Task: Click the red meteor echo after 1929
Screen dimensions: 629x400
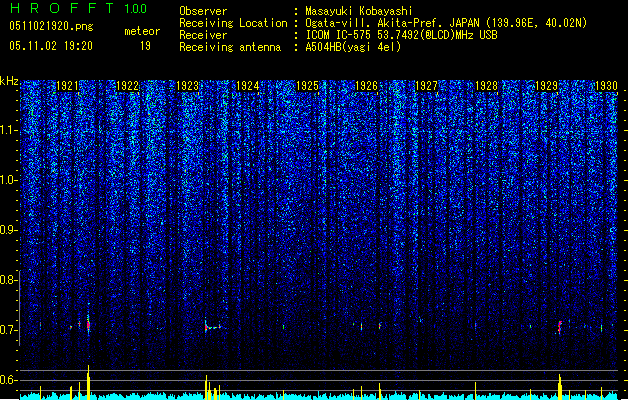Action: pyautogui.click(x=560, y=327)
